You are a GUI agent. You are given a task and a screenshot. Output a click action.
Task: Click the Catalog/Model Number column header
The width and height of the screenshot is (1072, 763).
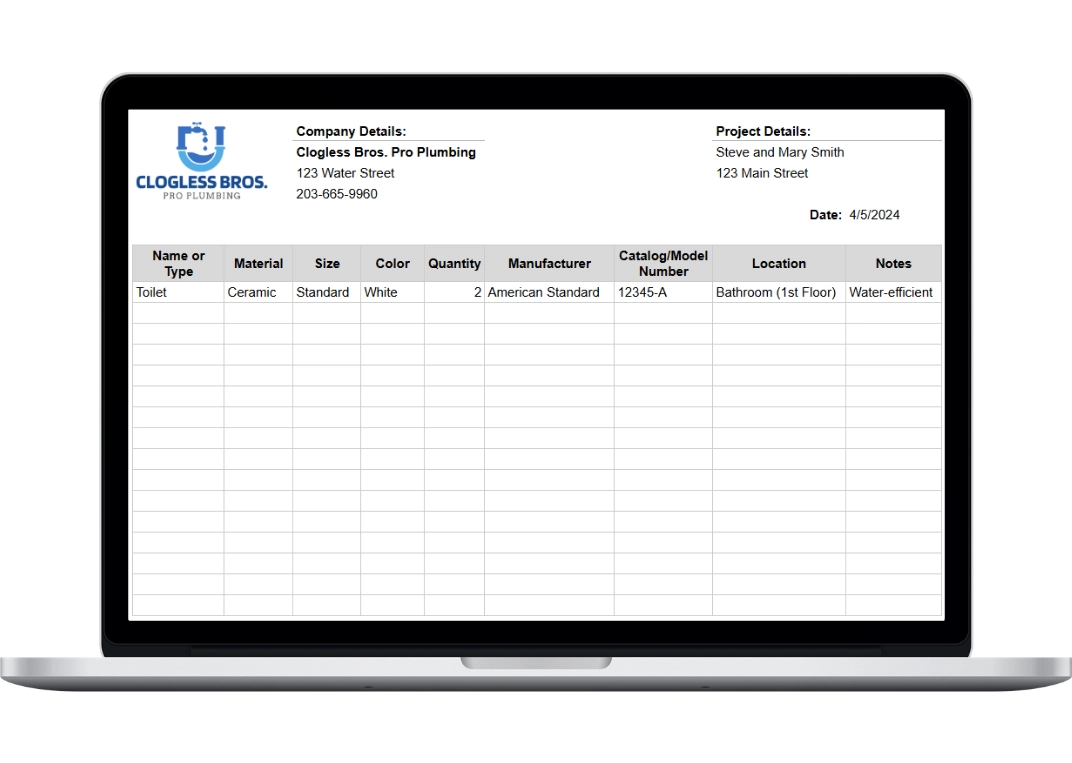(663, 264)
